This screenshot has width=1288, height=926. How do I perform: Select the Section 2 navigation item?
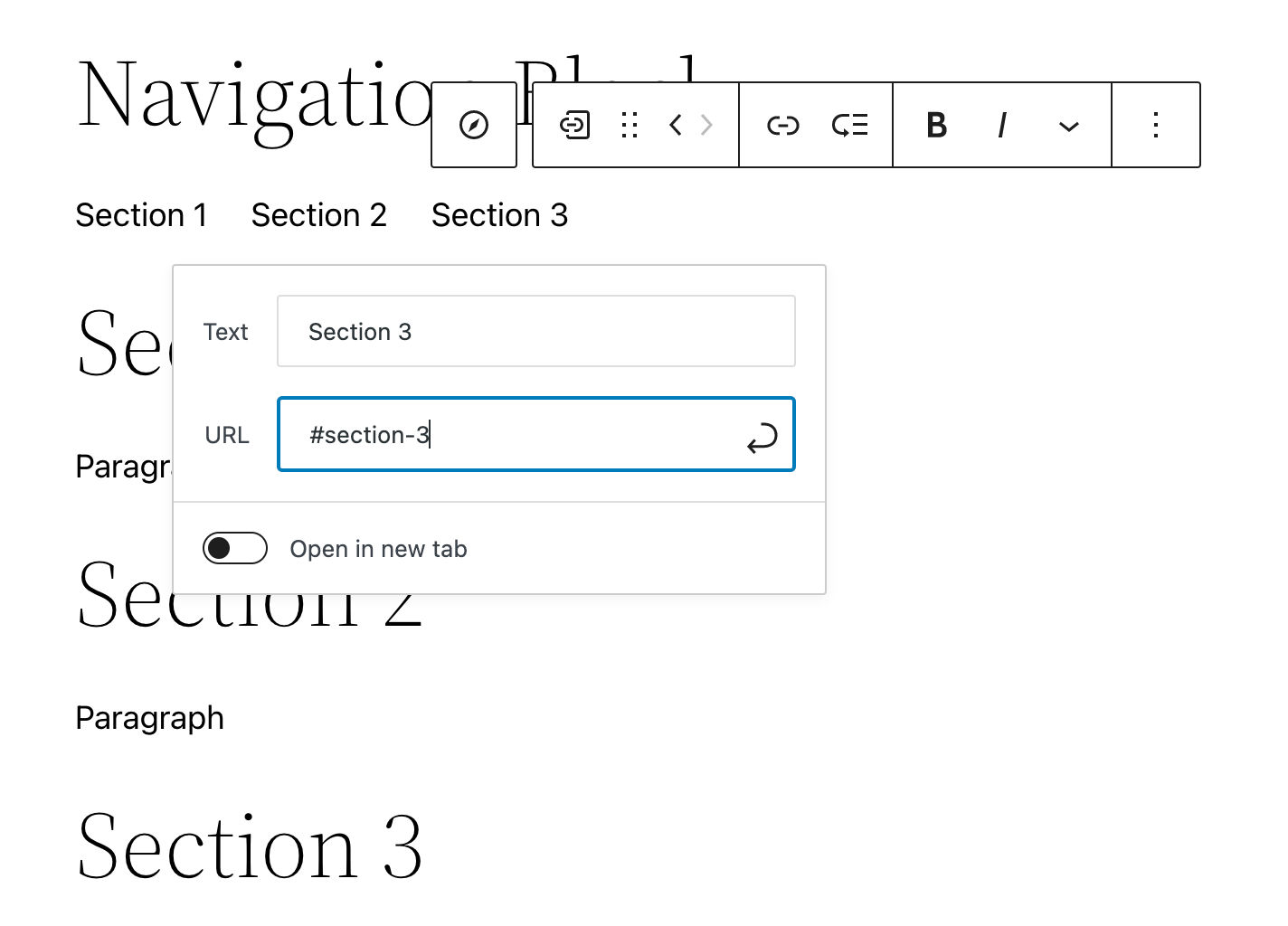point(318,215)
